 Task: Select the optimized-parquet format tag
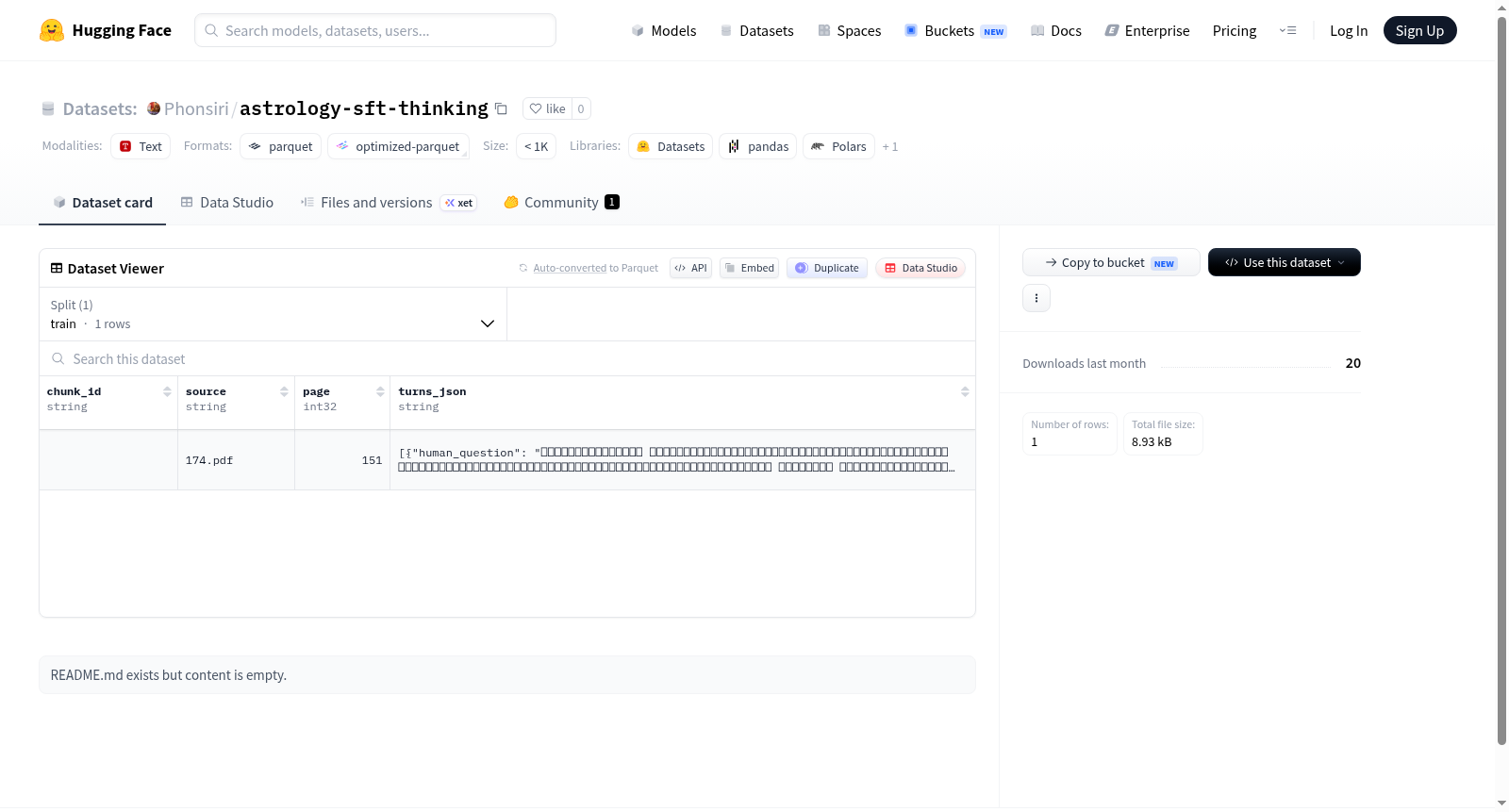click(x=398, y=146)
